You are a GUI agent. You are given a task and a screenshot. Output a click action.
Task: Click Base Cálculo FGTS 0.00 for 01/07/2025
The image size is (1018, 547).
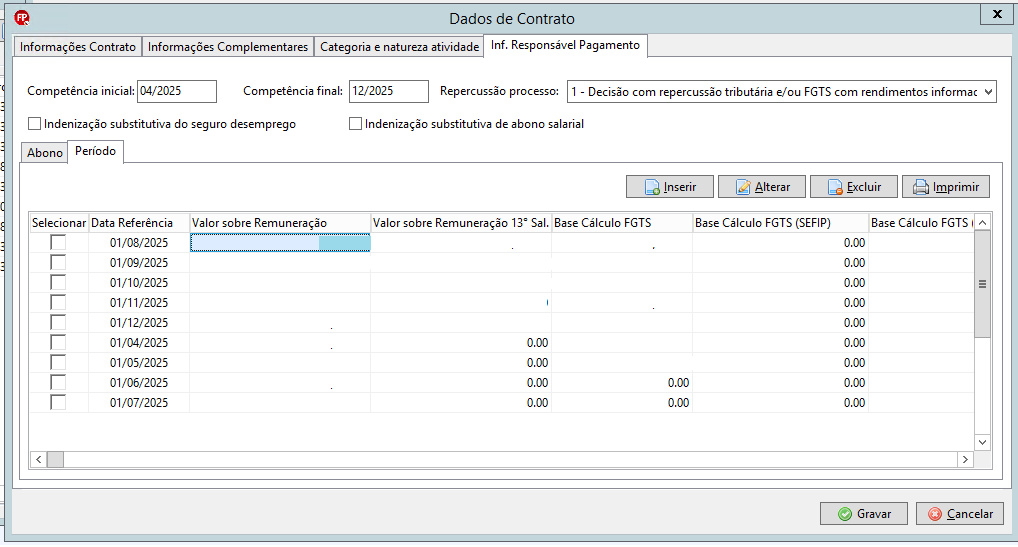tap(678, 403)
